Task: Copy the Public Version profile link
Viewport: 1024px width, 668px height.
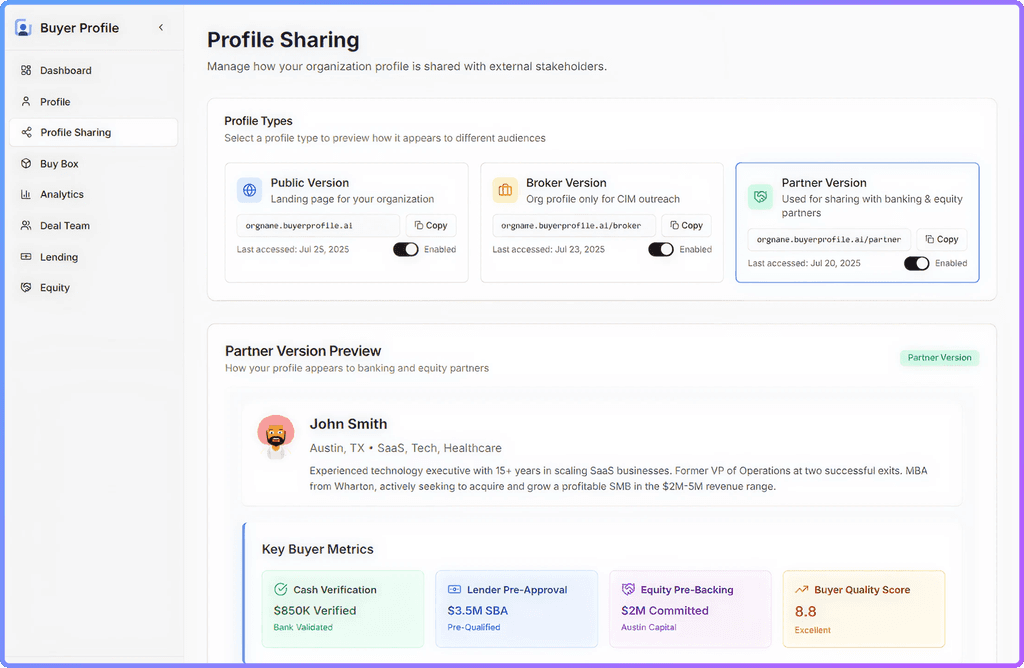Action: 431,225
